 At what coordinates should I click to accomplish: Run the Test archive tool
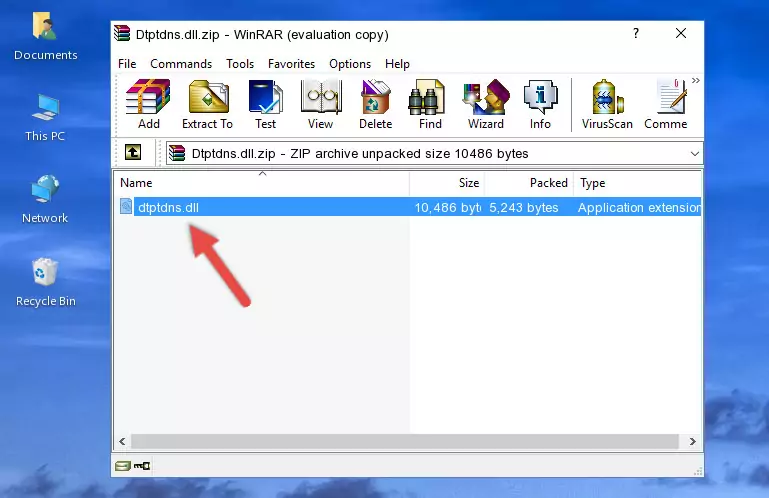(265, 104)
